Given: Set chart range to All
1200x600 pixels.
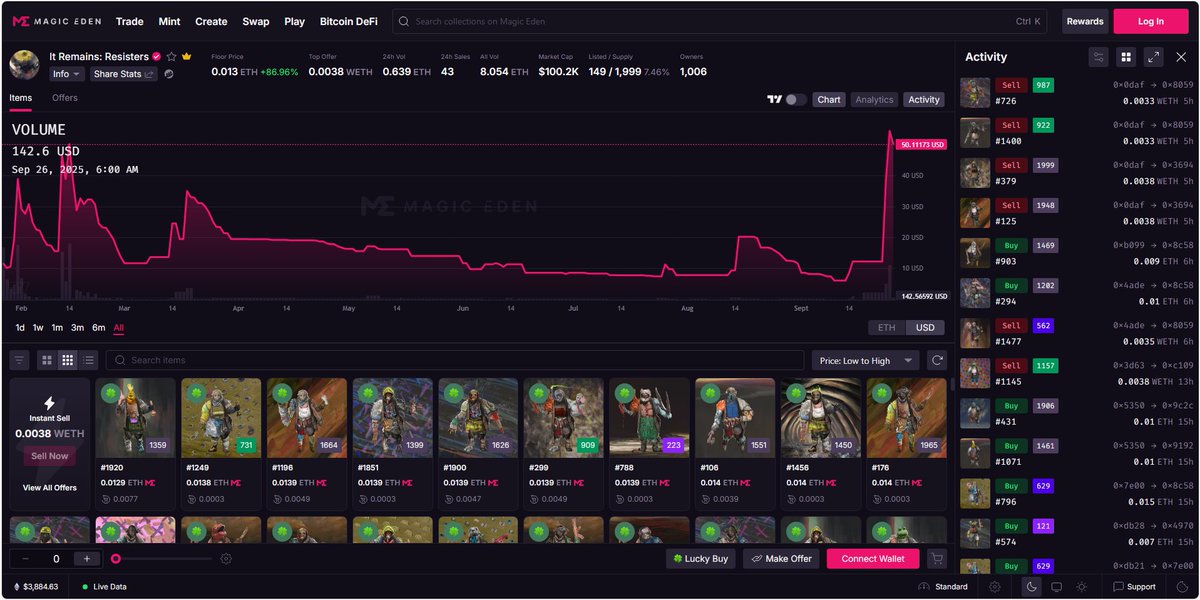Looking at the screenshot, I should [x=119, y=328].
